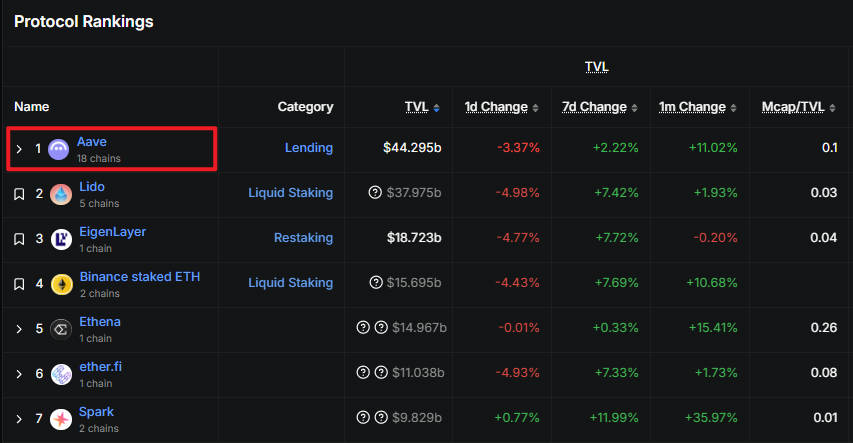Sort by the TVL column header
The image size is (853, 443).
click(416, 107)
